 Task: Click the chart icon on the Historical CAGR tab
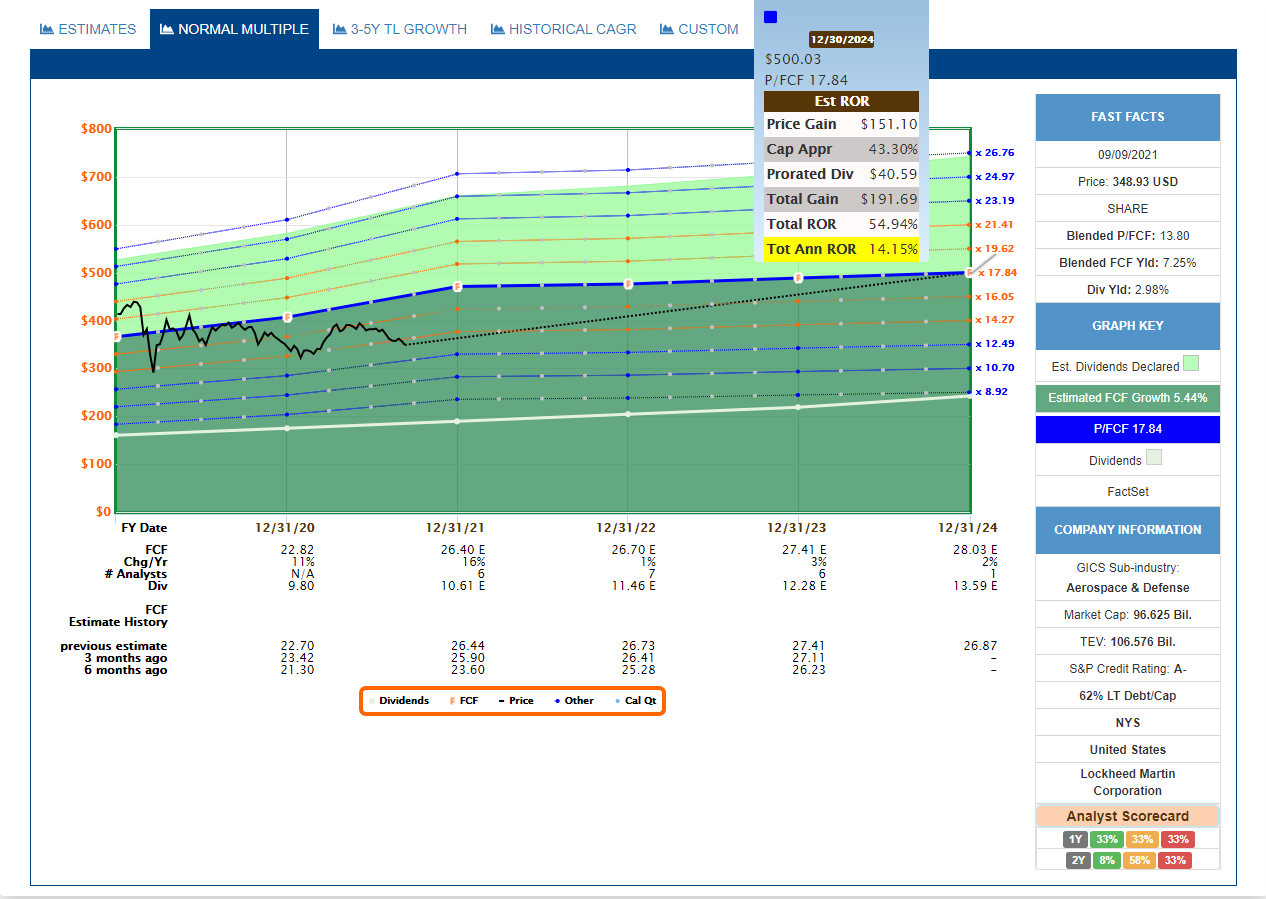tap(497, 29)
